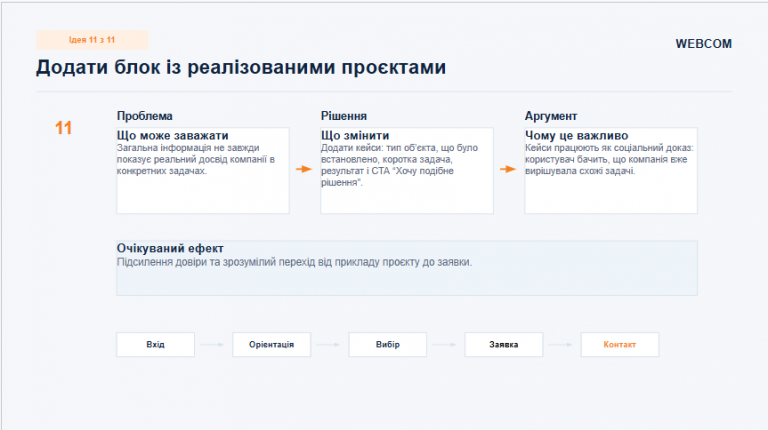The image size is (768, 430).
Task: Choose the Вибір step box
Action: tap(387, 344)
